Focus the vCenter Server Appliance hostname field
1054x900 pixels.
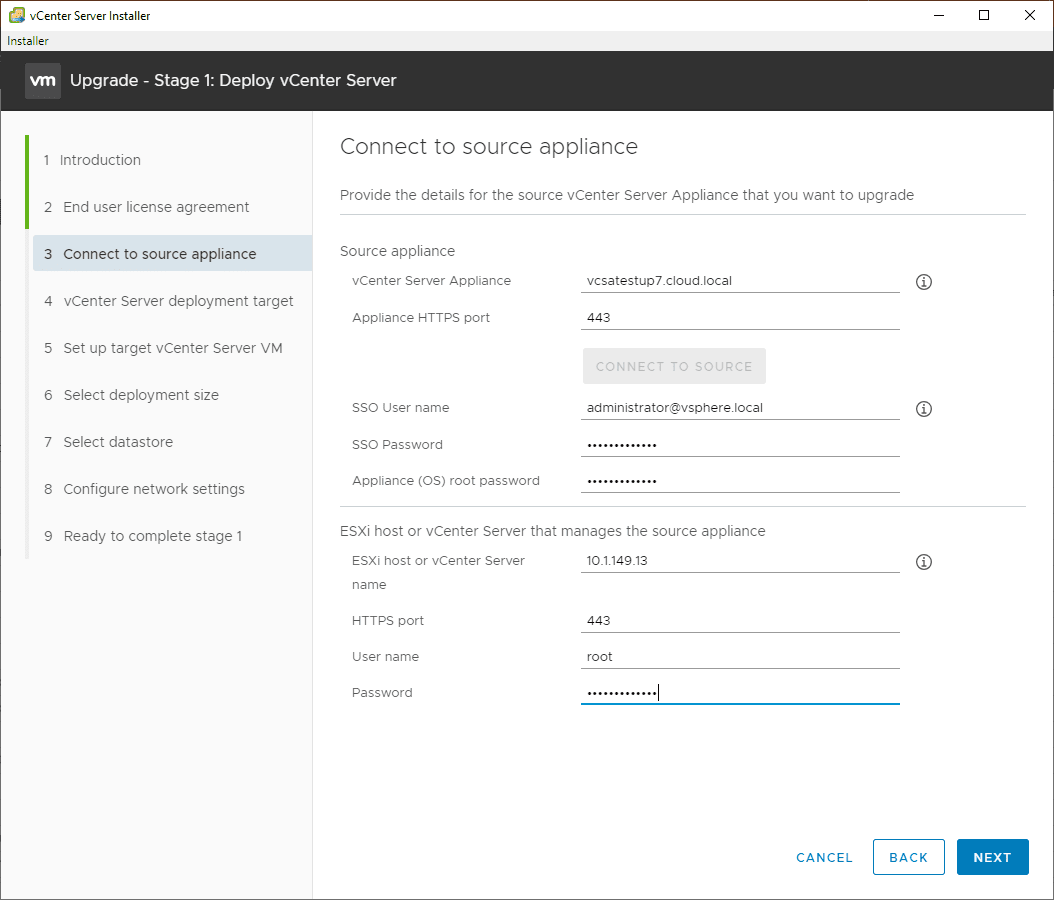click(x=740, y=281)
